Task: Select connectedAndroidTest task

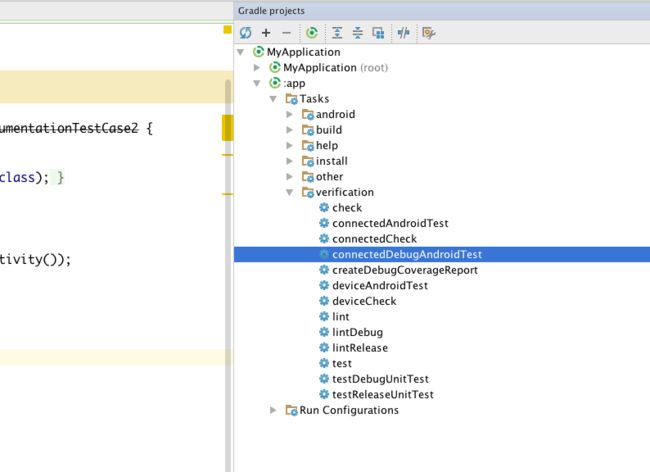Action: (x=390, y=223)
